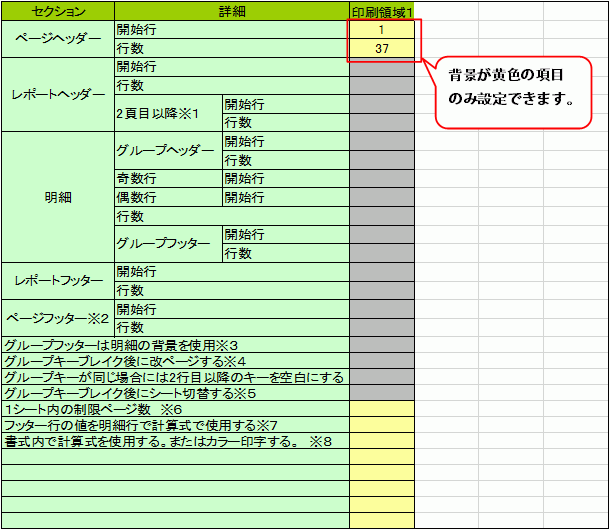This screenshot has width=610, height=530.
Task: Select the グループキーブレイク後に改ページする※4 row
Action: coord(175,361)
